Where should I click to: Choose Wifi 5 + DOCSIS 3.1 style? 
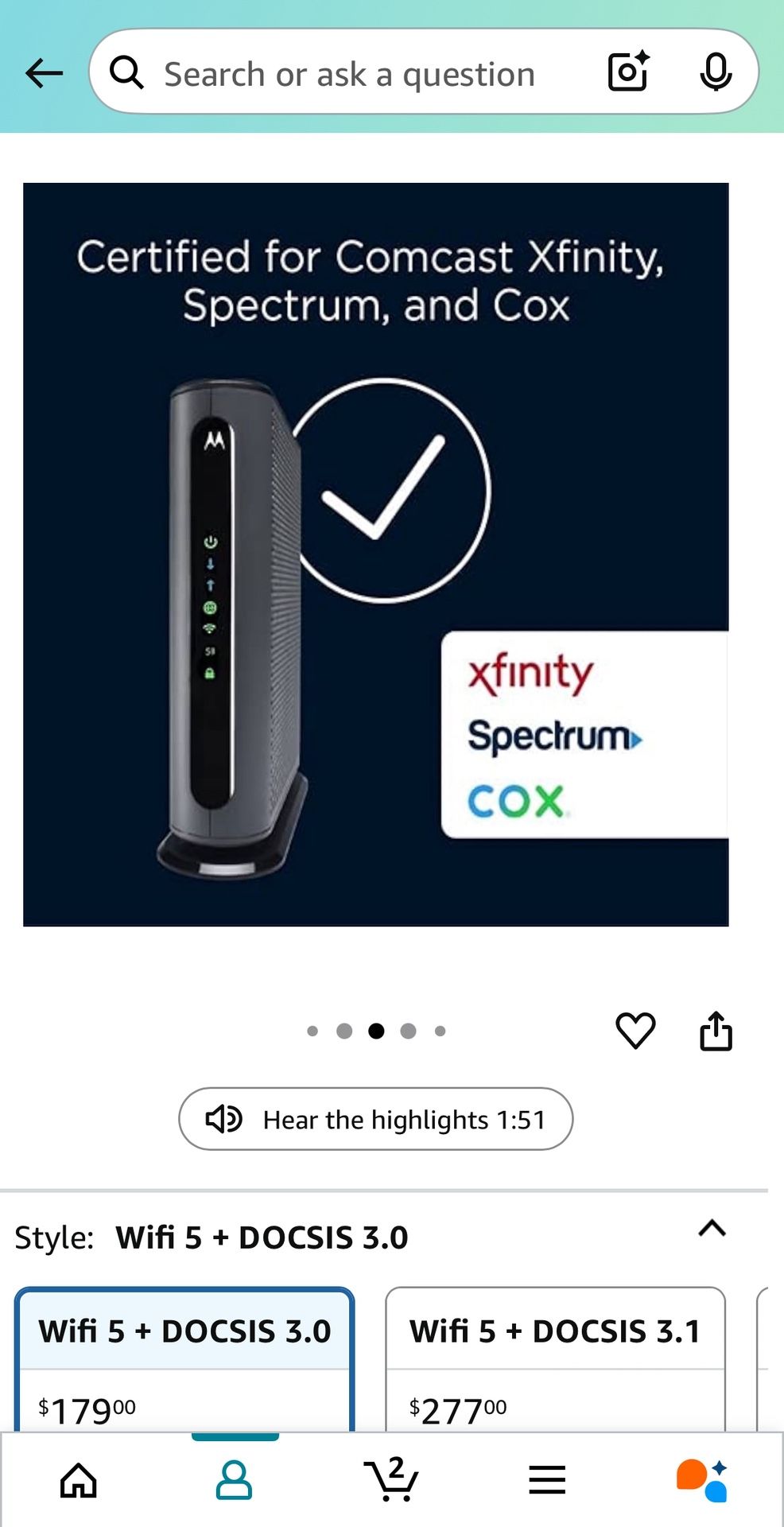pos(555,1359)
